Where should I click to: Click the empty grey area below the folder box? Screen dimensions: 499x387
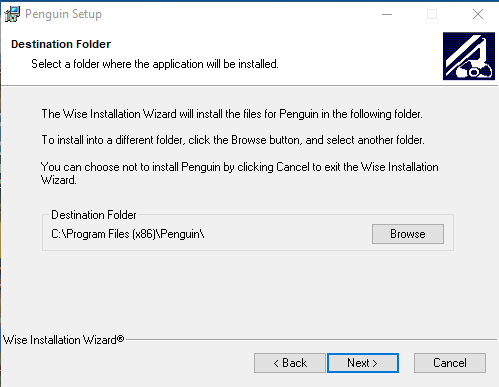[248, 290]
